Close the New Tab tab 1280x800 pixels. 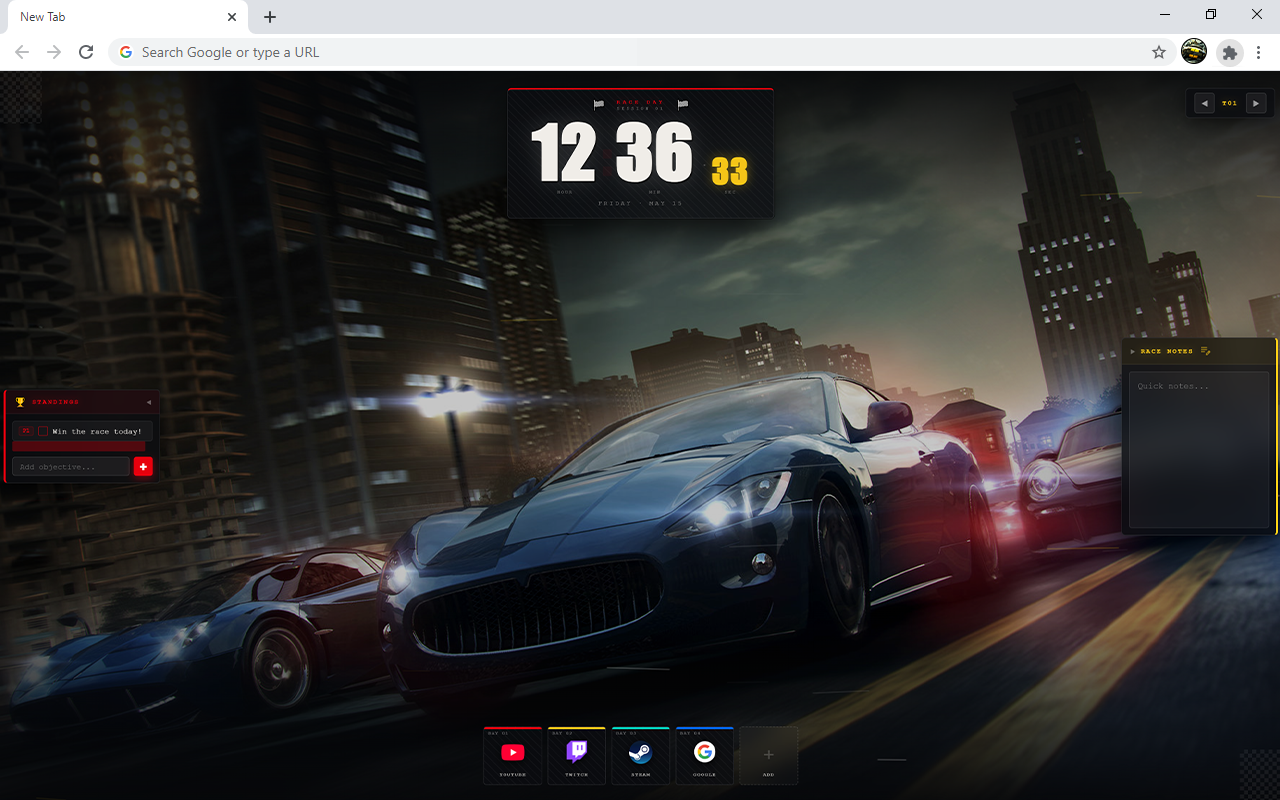[232, 17]
